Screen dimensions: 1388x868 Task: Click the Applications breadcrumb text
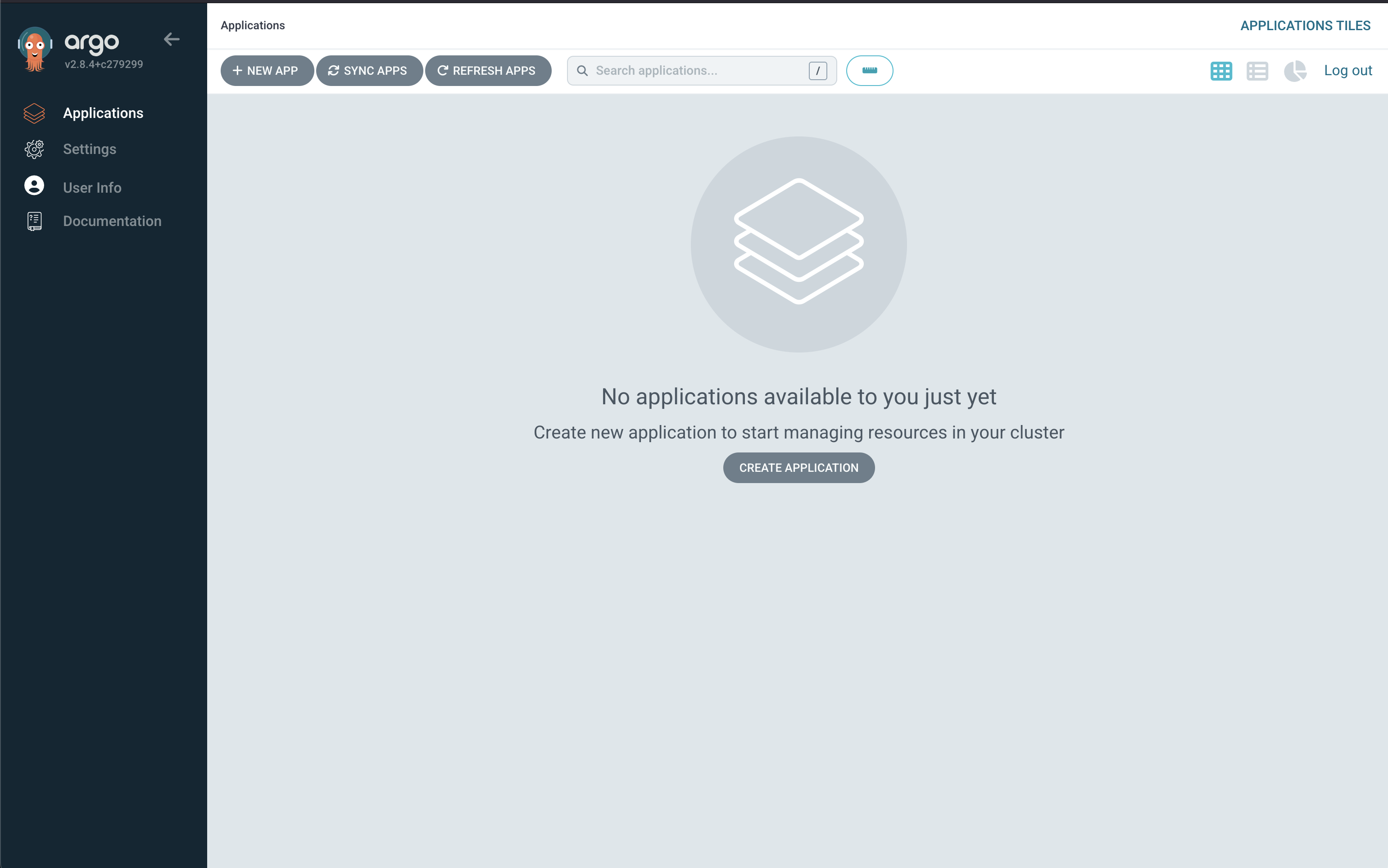click(253, 25)
